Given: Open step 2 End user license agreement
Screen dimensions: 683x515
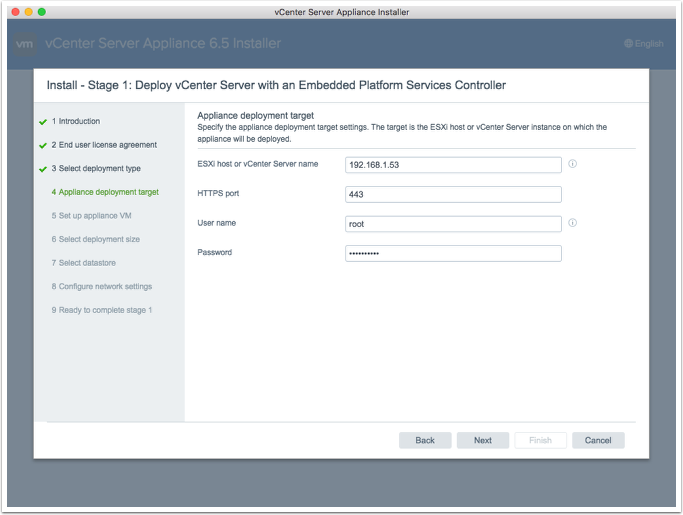Looking at the screenshot, I should (x=104, y=145).
